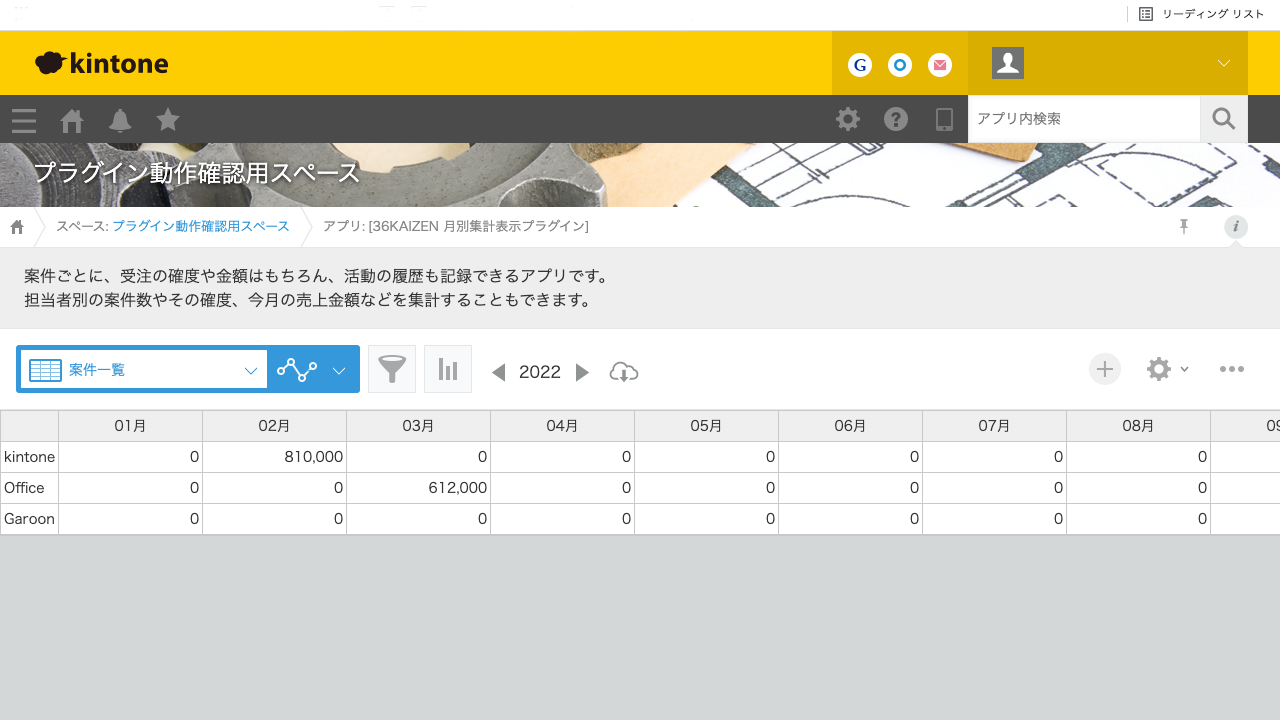Screen dimensions: 1280x720
Task: Switch to mobile view icon
Action: (944, 120)
